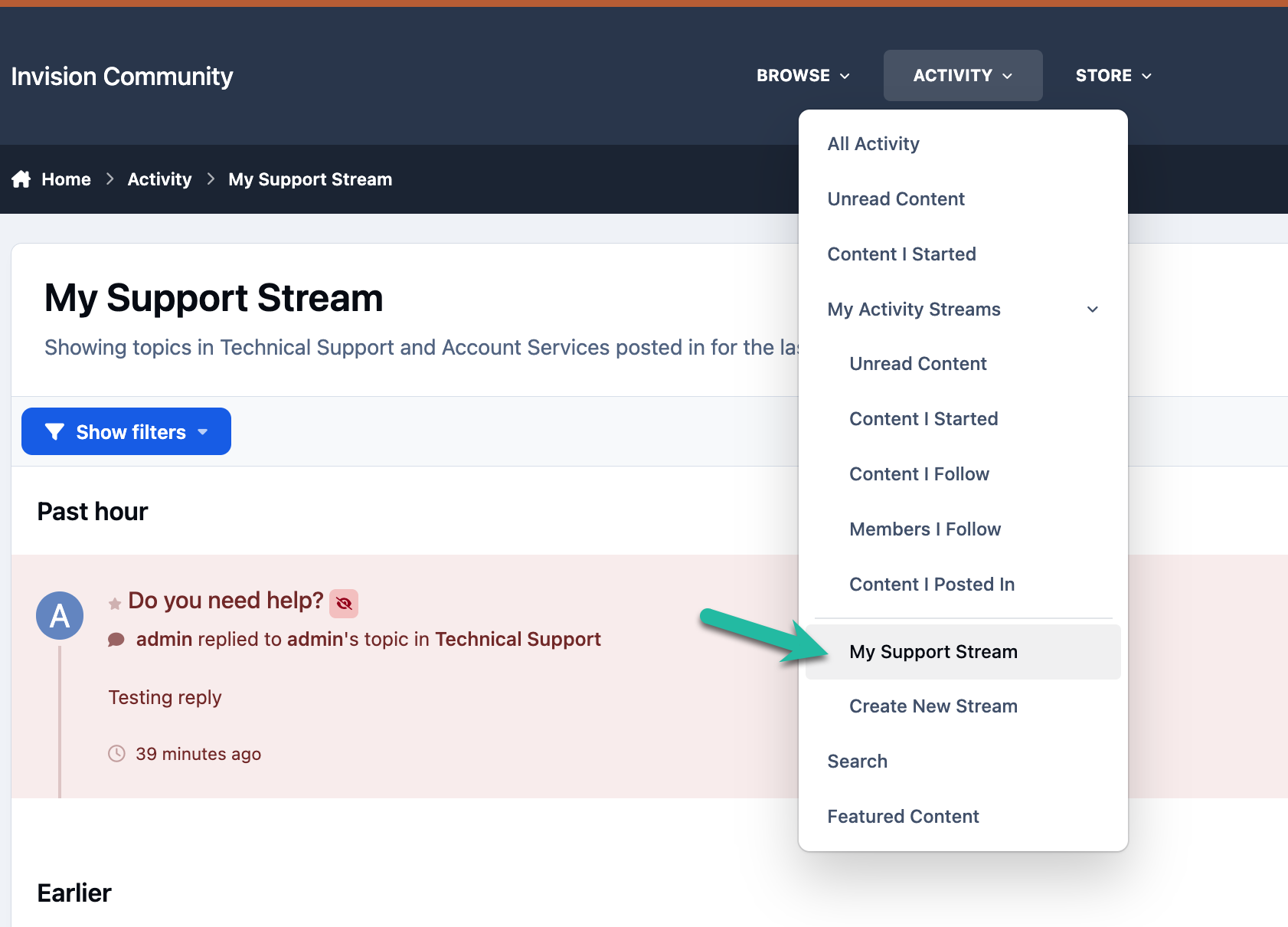Open the Activity dropdown menu
This screenshot has width=1288, height=927.
pyautogui.click(x=963, y=75)
